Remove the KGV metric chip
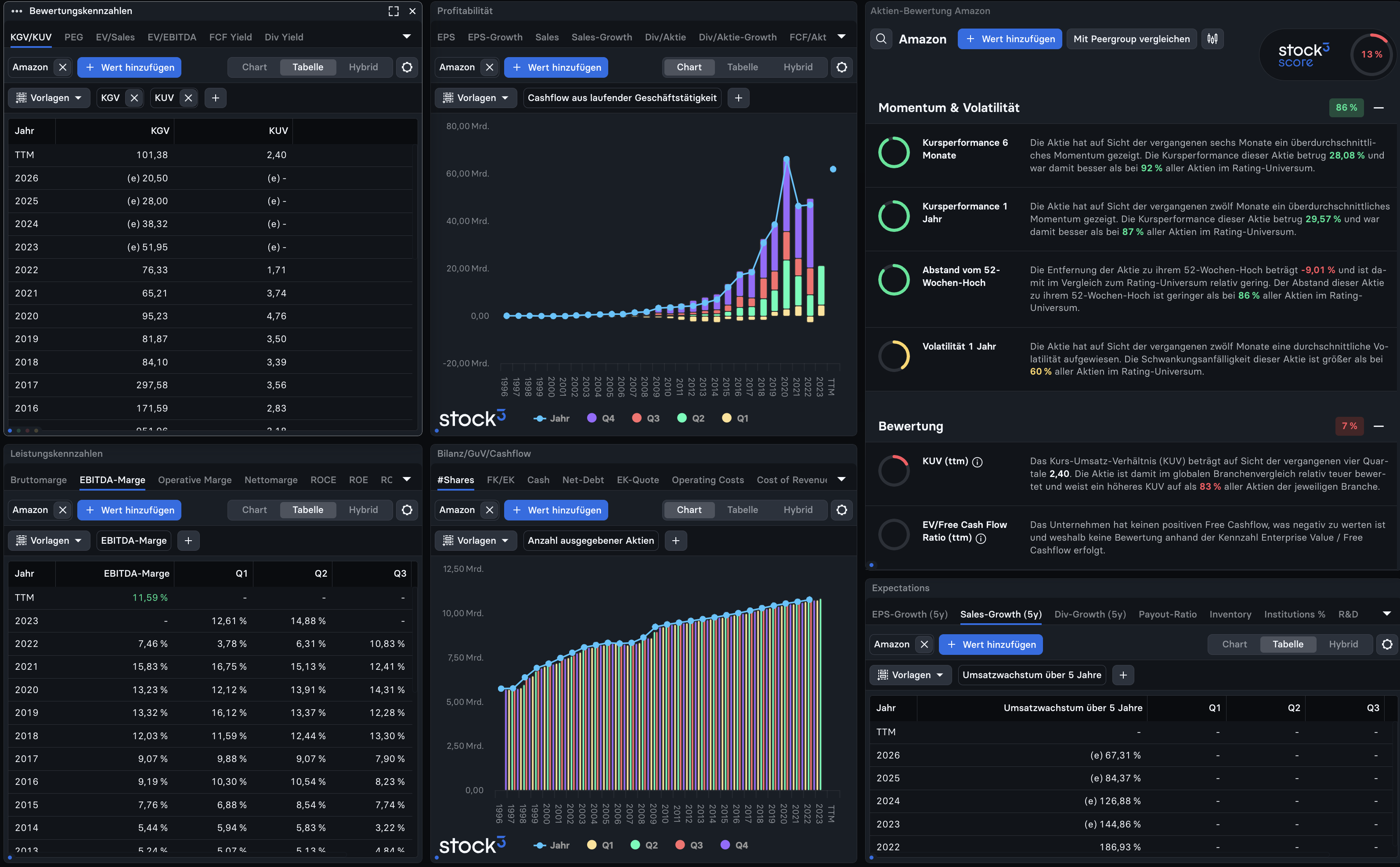The height and width of the screenshot is (867, 1400). point(134,98)
